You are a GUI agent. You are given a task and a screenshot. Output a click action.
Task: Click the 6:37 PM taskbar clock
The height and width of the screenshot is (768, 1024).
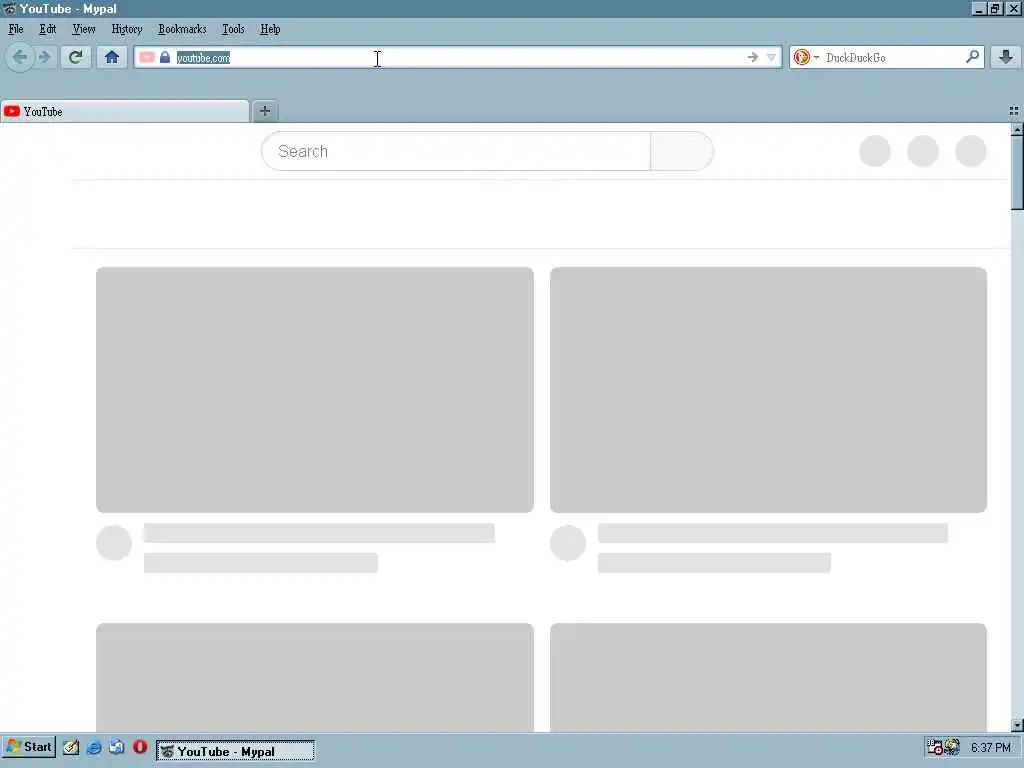point(991,747)
